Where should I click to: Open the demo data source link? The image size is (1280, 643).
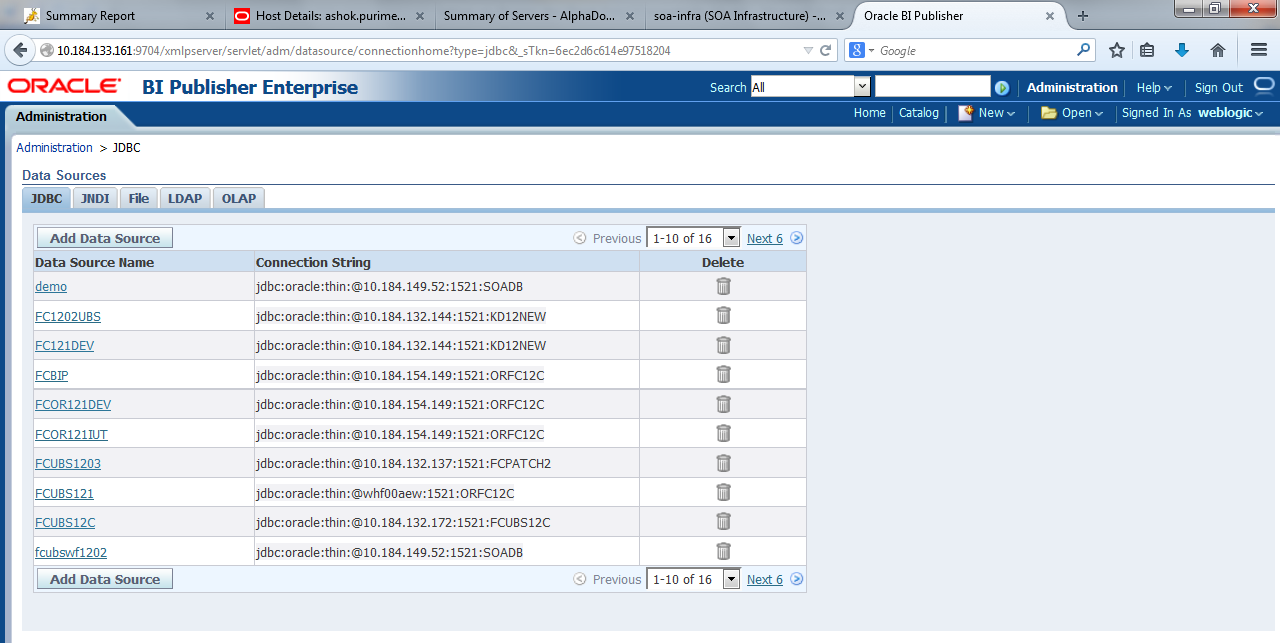51,287
